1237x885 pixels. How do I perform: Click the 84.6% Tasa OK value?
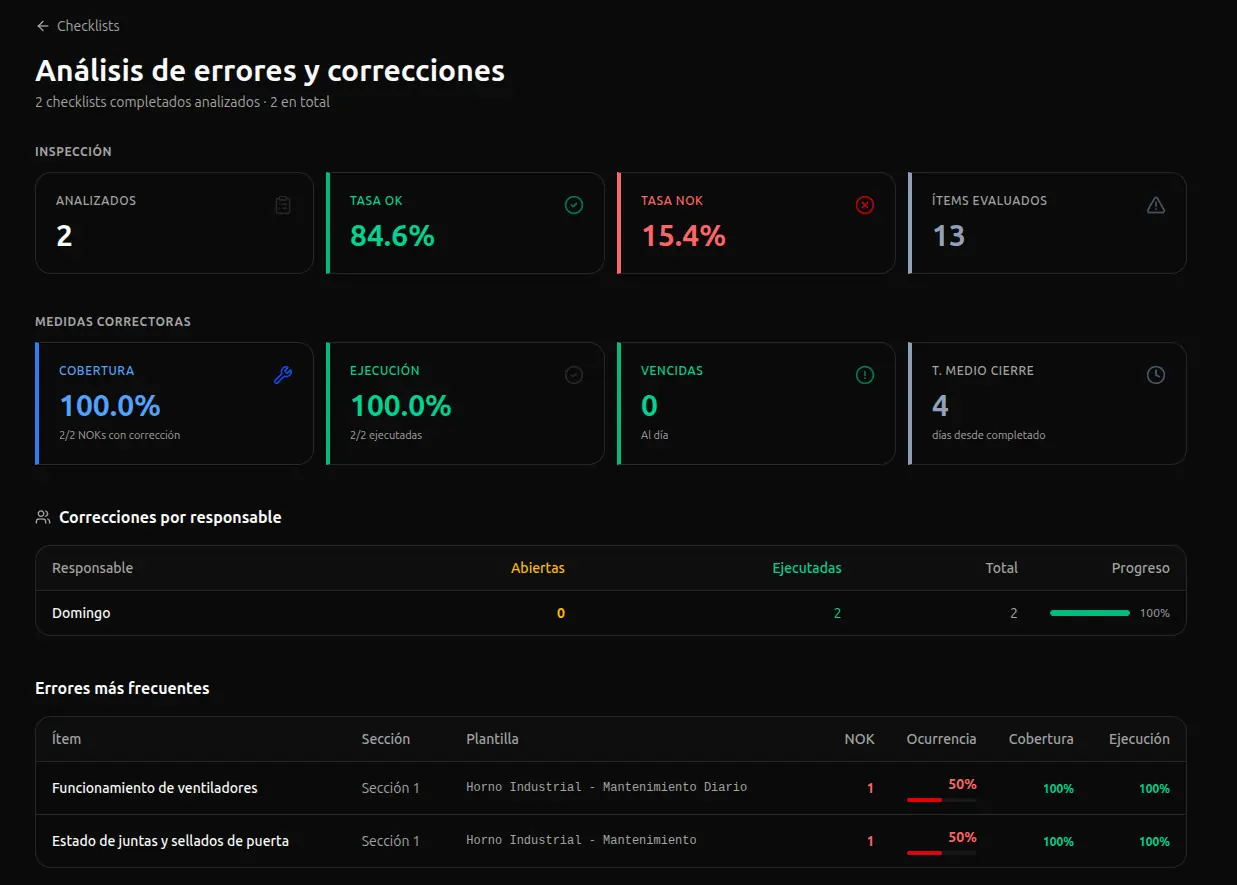tap(392, 236)
